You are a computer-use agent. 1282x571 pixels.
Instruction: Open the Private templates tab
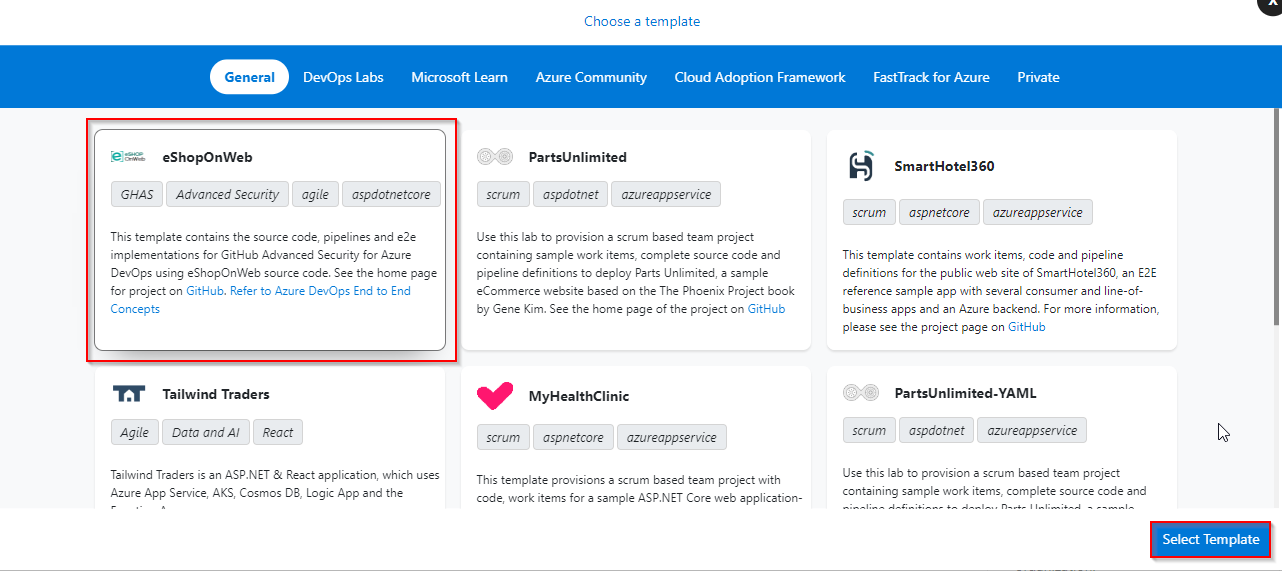pyautogui.click(x=1038, y=77)
